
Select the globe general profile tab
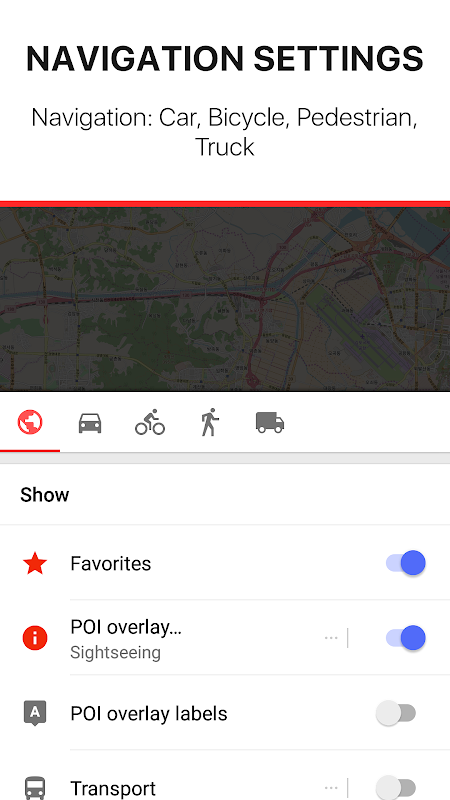tap(30, 422)
